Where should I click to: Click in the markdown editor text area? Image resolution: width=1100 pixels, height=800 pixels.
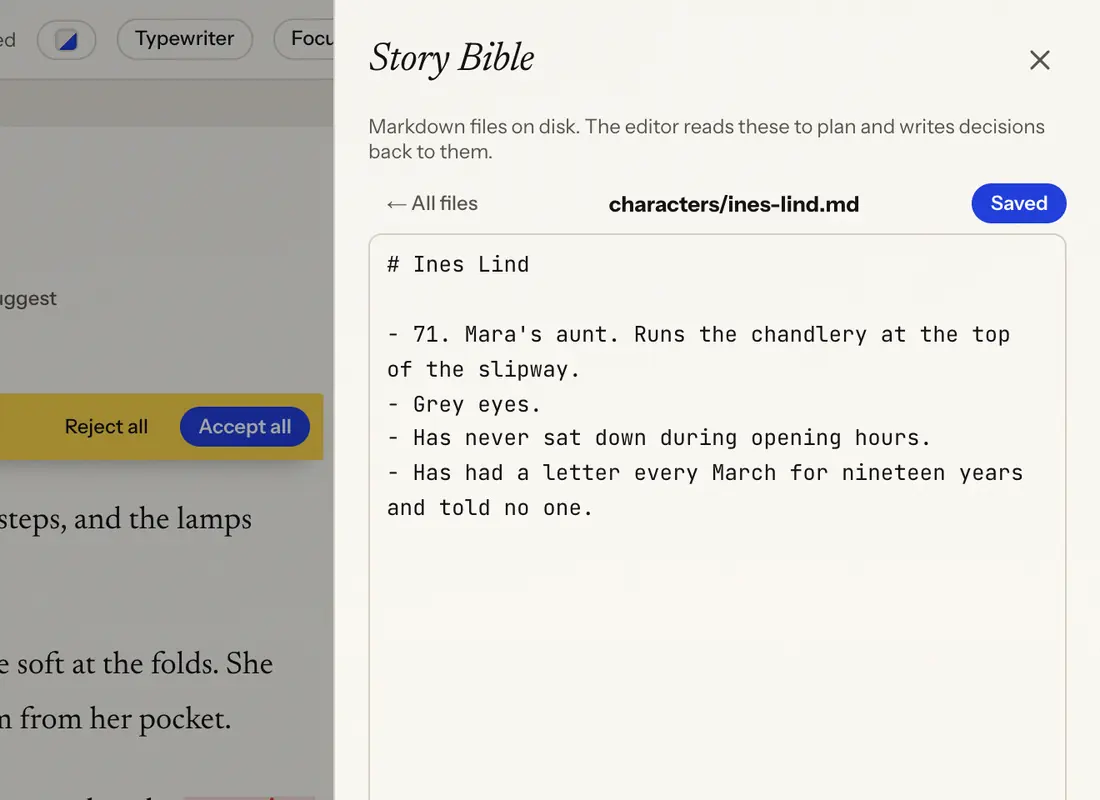click(717, 517)
